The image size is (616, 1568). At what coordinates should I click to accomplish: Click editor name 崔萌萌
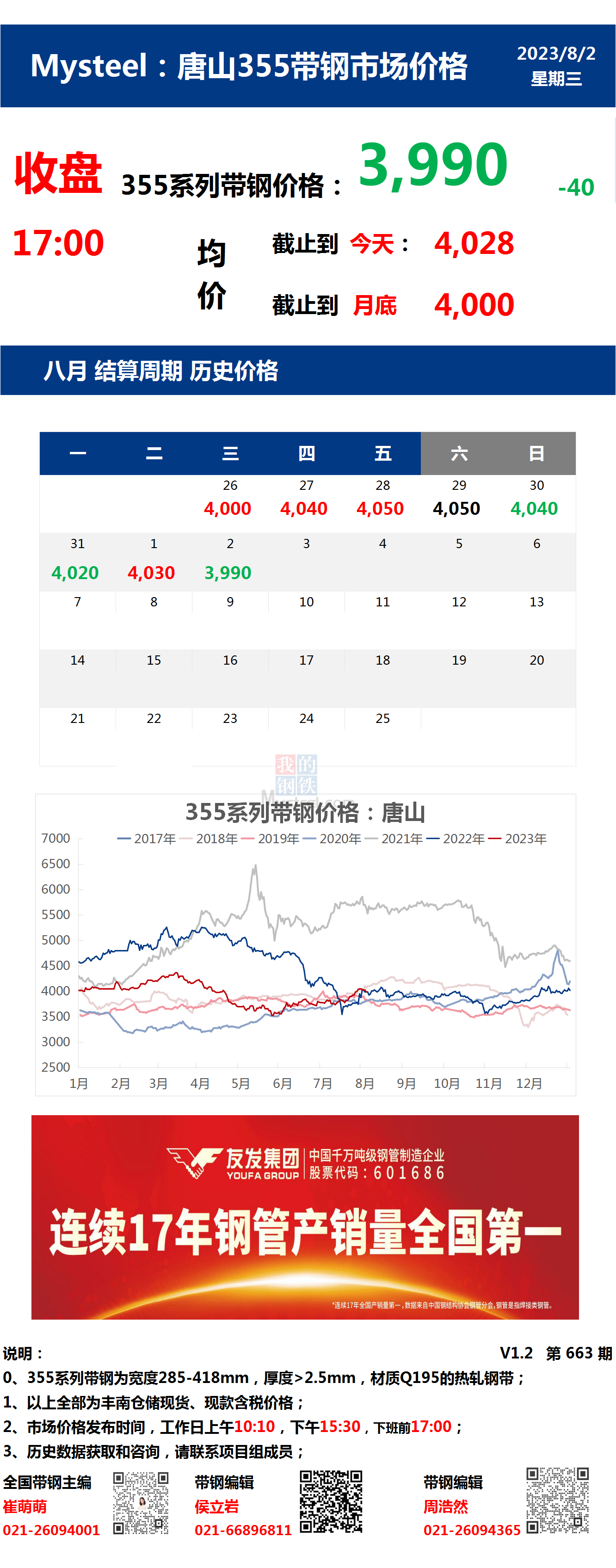pyautogui.click(x=25, y=1506)
